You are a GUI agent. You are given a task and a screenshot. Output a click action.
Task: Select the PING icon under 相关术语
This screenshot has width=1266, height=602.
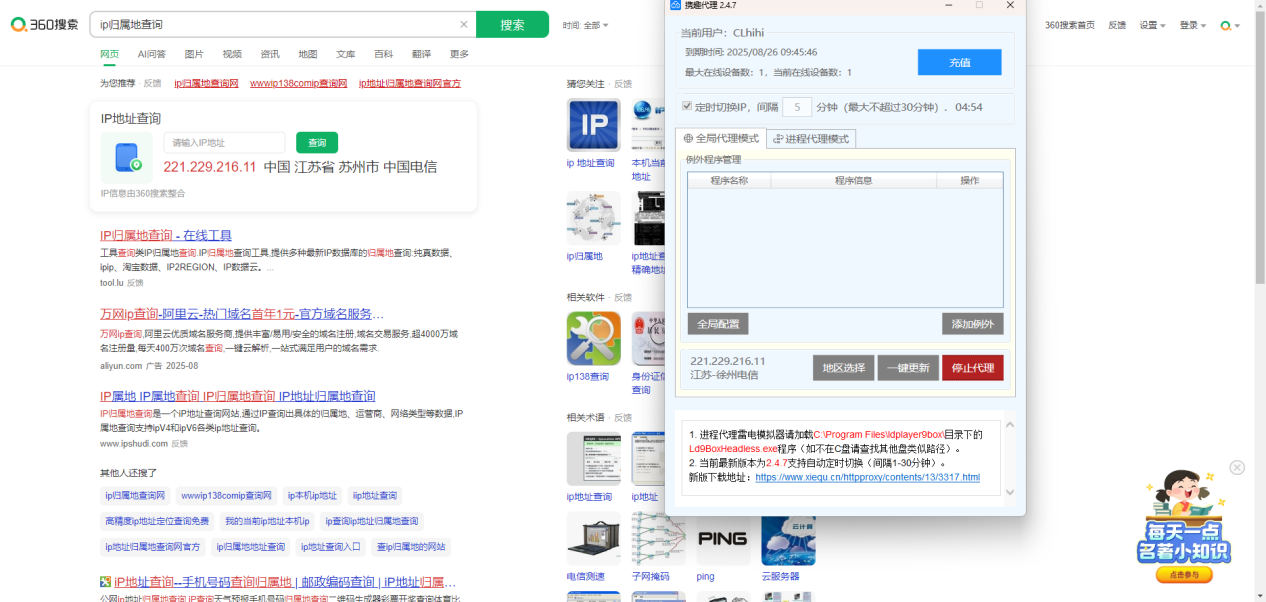722,540
